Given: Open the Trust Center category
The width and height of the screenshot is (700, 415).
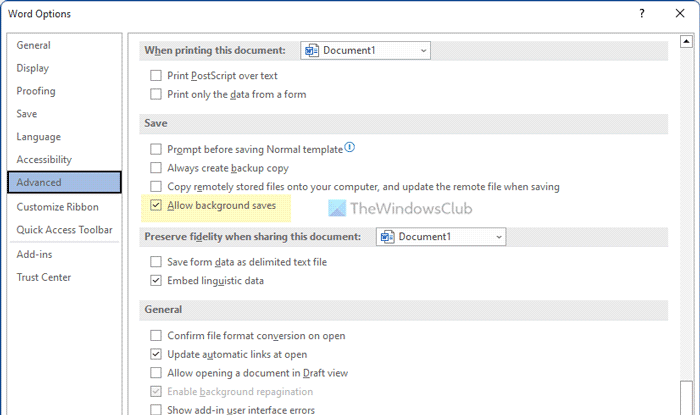Looking at the screenshot, I should tap(43, 277).
